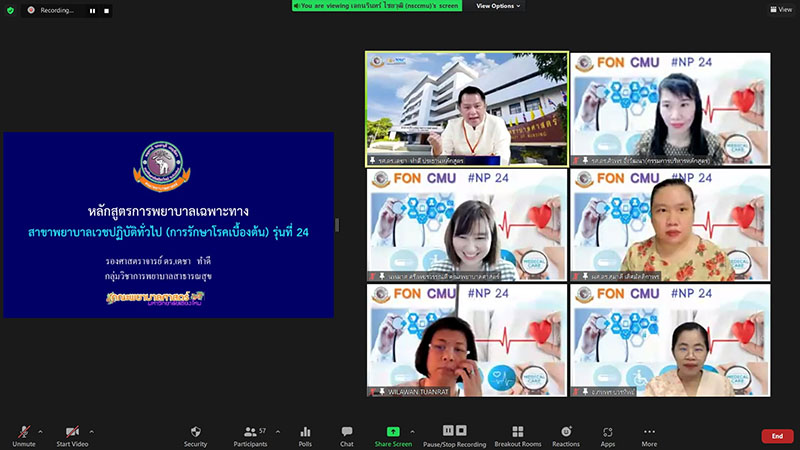The image size is (800, 450).
Task: Start Video camera
Action: 72,436
